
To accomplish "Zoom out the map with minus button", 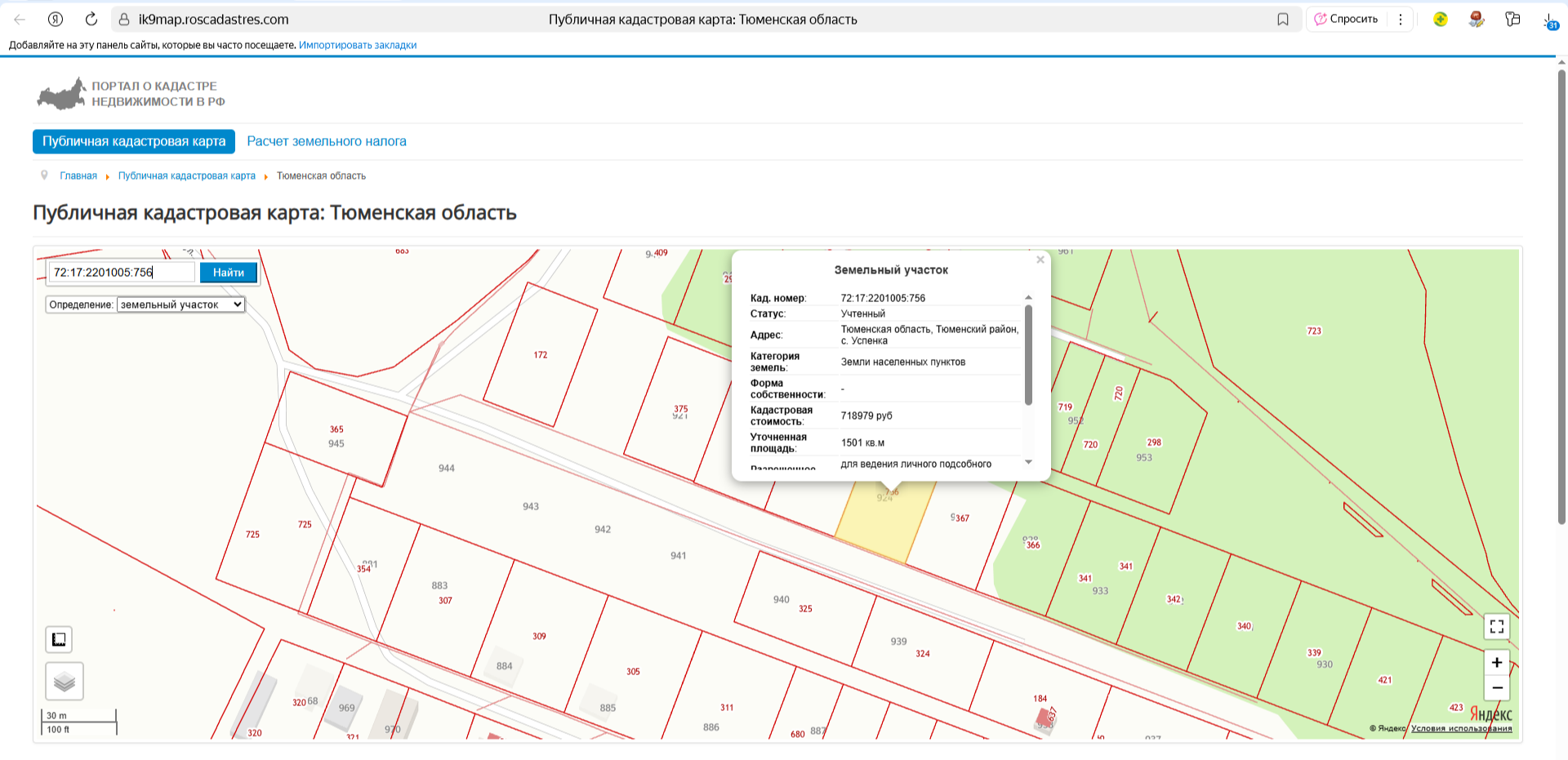I will 1496,688.
